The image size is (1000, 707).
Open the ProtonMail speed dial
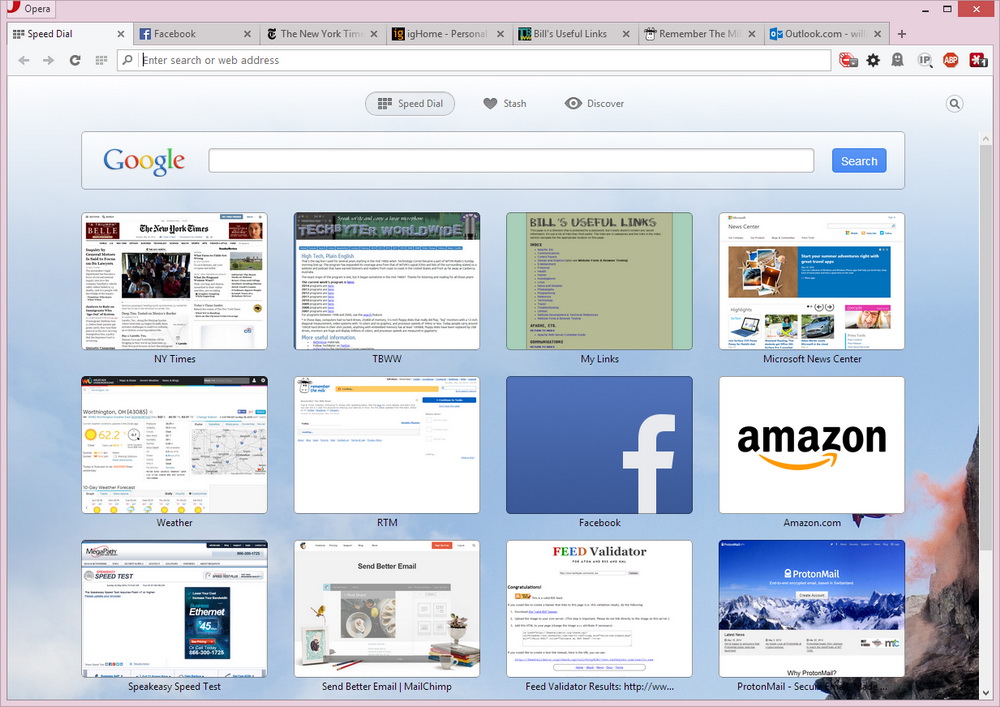812,608
